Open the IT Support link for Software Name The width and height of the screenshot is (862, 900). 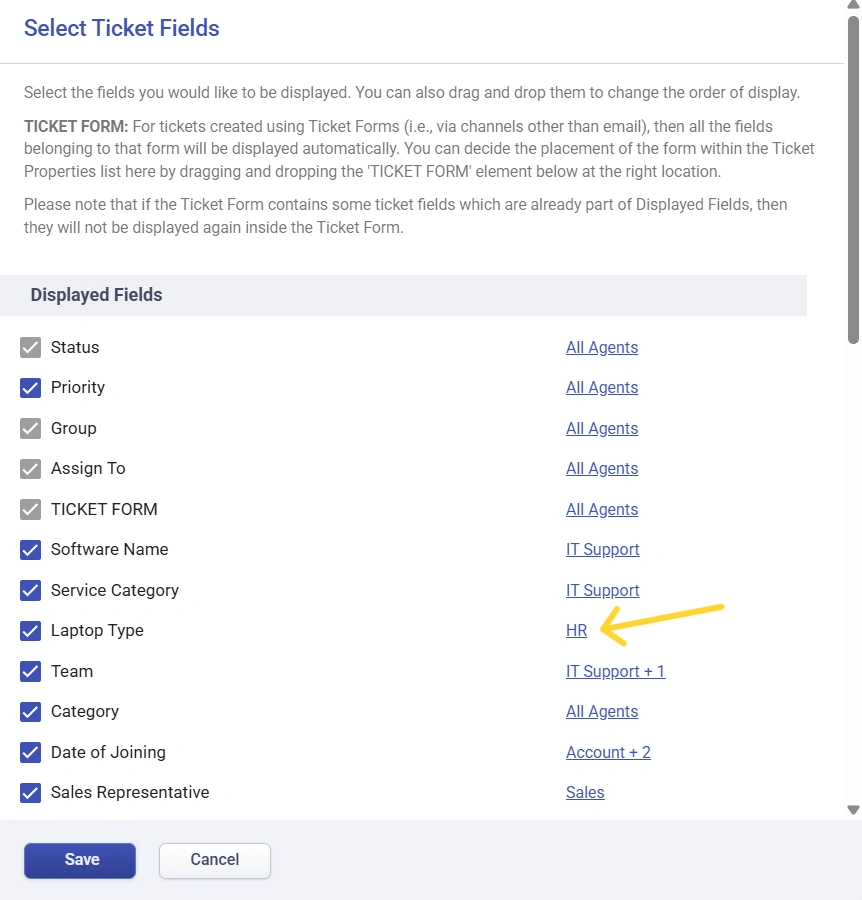point(602,549)
